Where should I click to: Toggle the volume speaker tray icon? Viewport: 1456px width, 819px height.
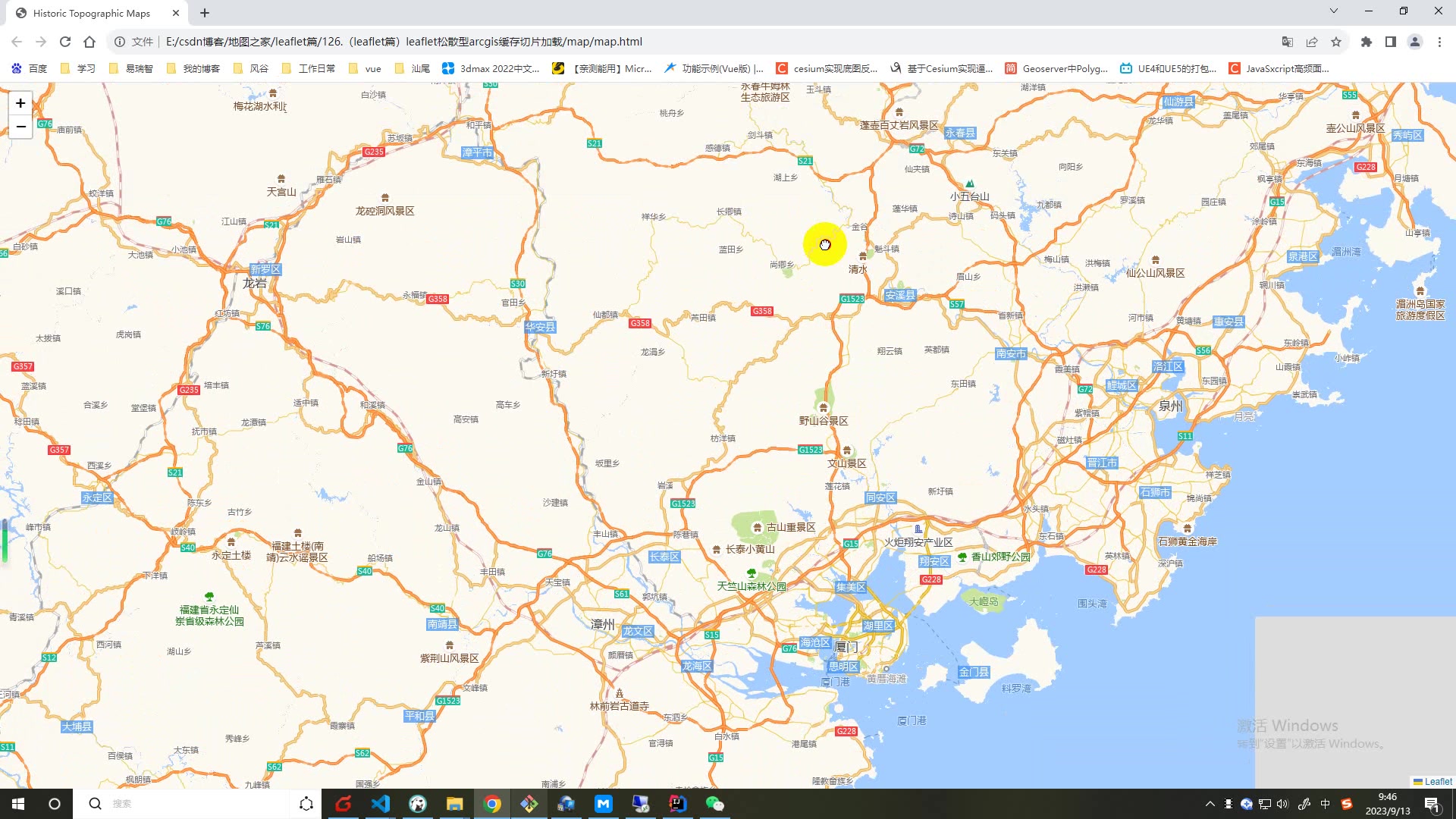1282,804
